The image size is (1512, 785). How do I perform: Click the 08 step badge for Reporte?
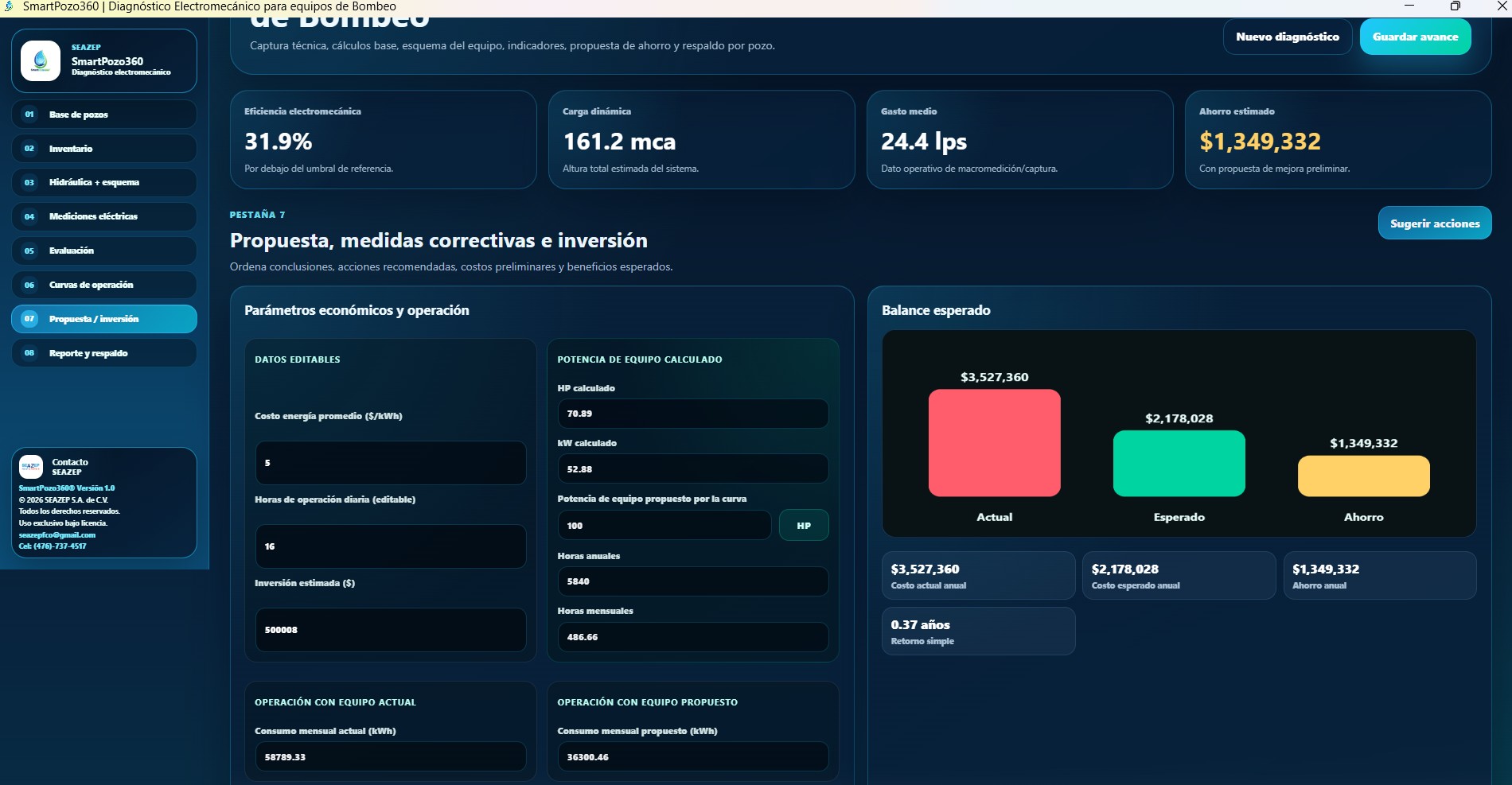point(29,353)
